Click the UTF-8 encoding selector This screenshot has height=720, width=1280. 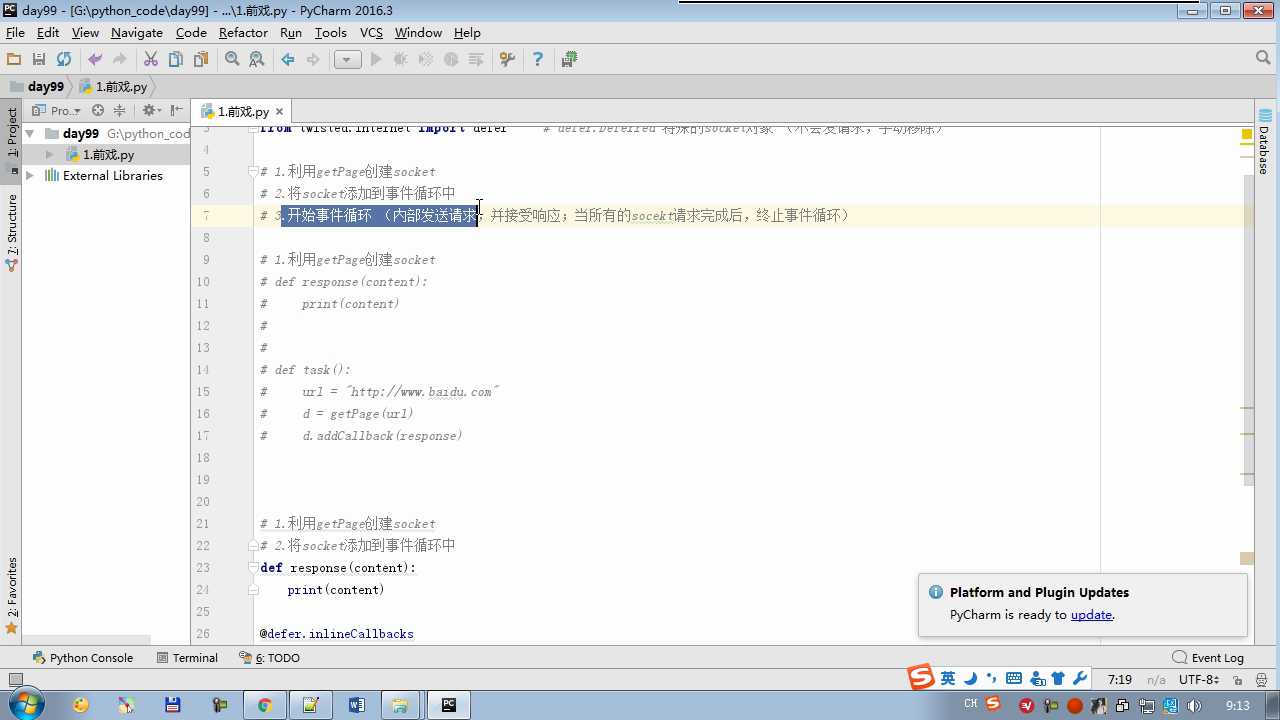(x=1198, y=680)
